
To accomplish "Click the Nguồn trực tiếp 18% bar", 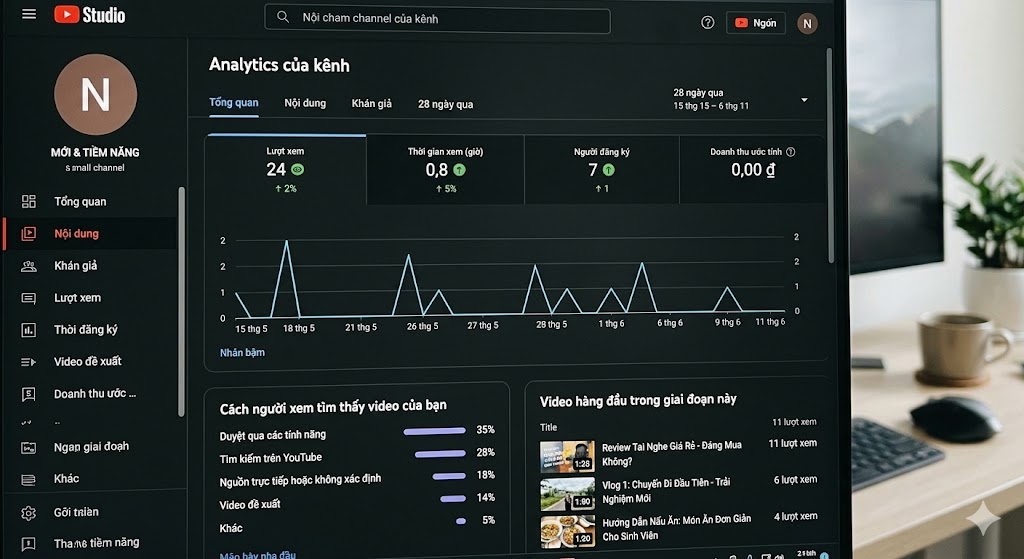I will coord(449,476).
